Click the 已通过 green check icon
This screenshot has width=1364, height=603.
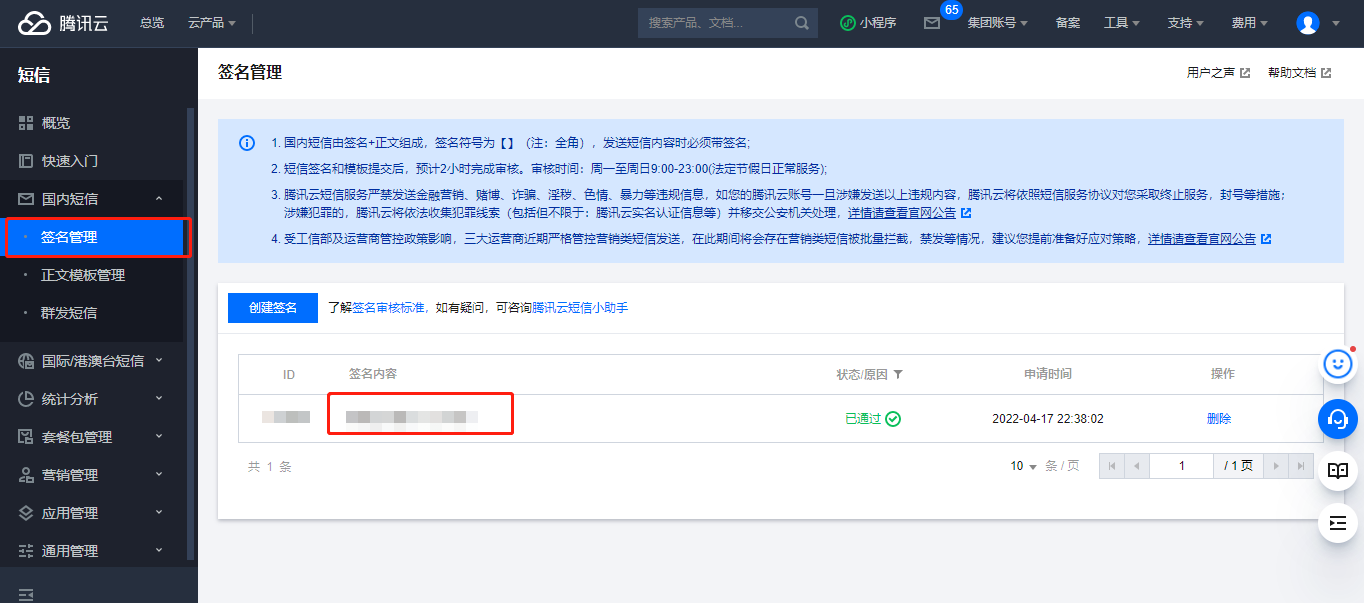tap(893, 419)
